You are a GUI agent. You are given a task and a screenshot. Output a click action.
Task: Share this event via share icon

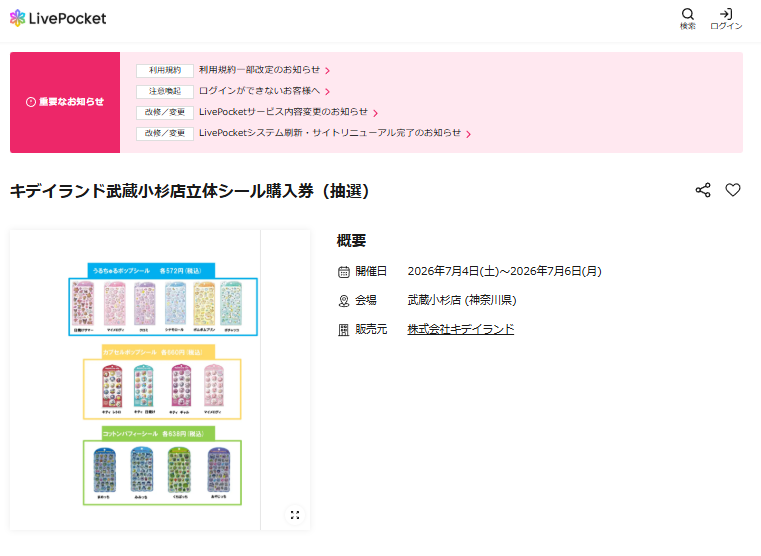pos(703,190)
